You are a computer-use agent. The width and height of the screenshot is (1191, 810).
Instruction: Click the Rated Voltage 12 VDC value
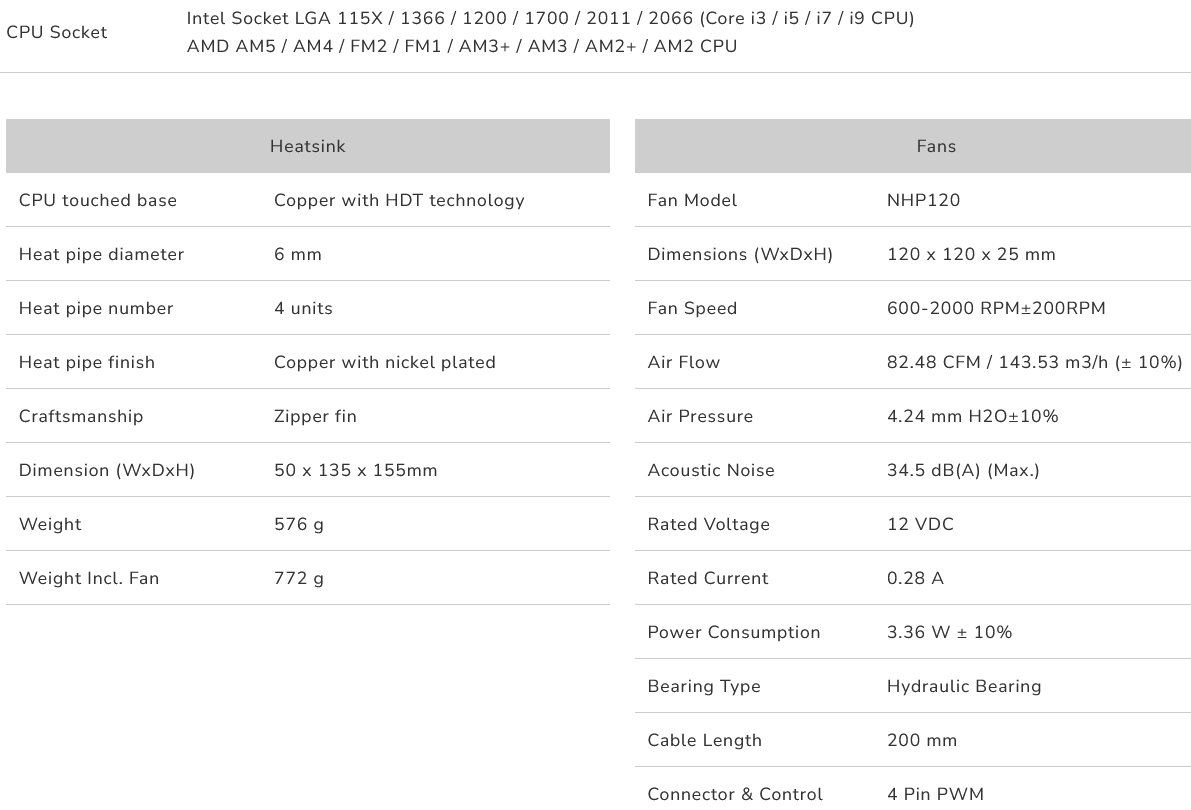(x=920, y=524)
